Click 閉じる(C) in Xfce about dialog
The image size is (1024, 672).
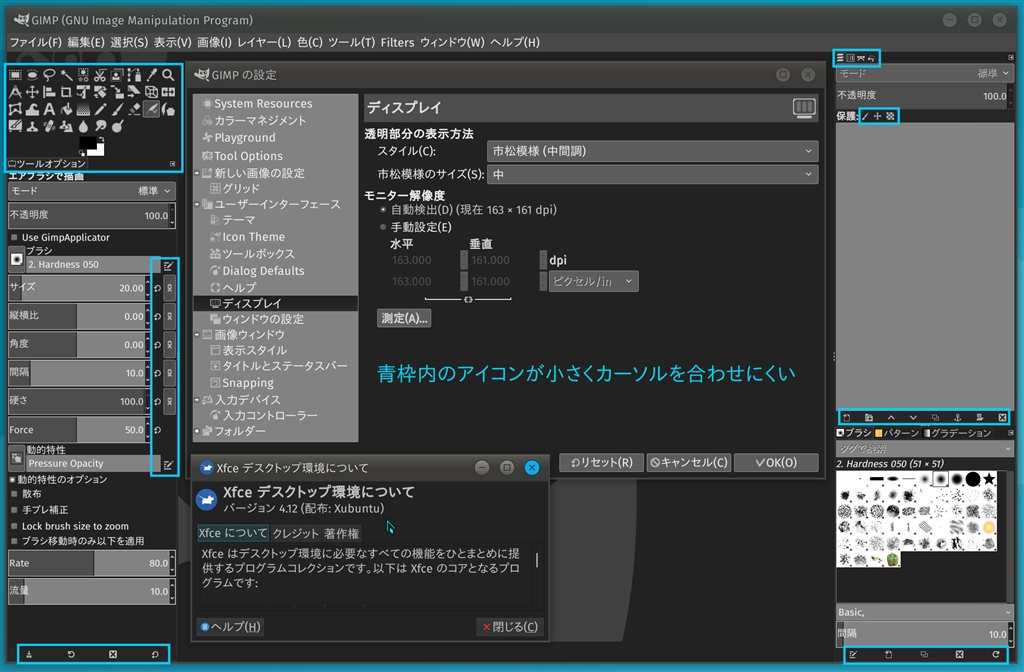(510, 627)
